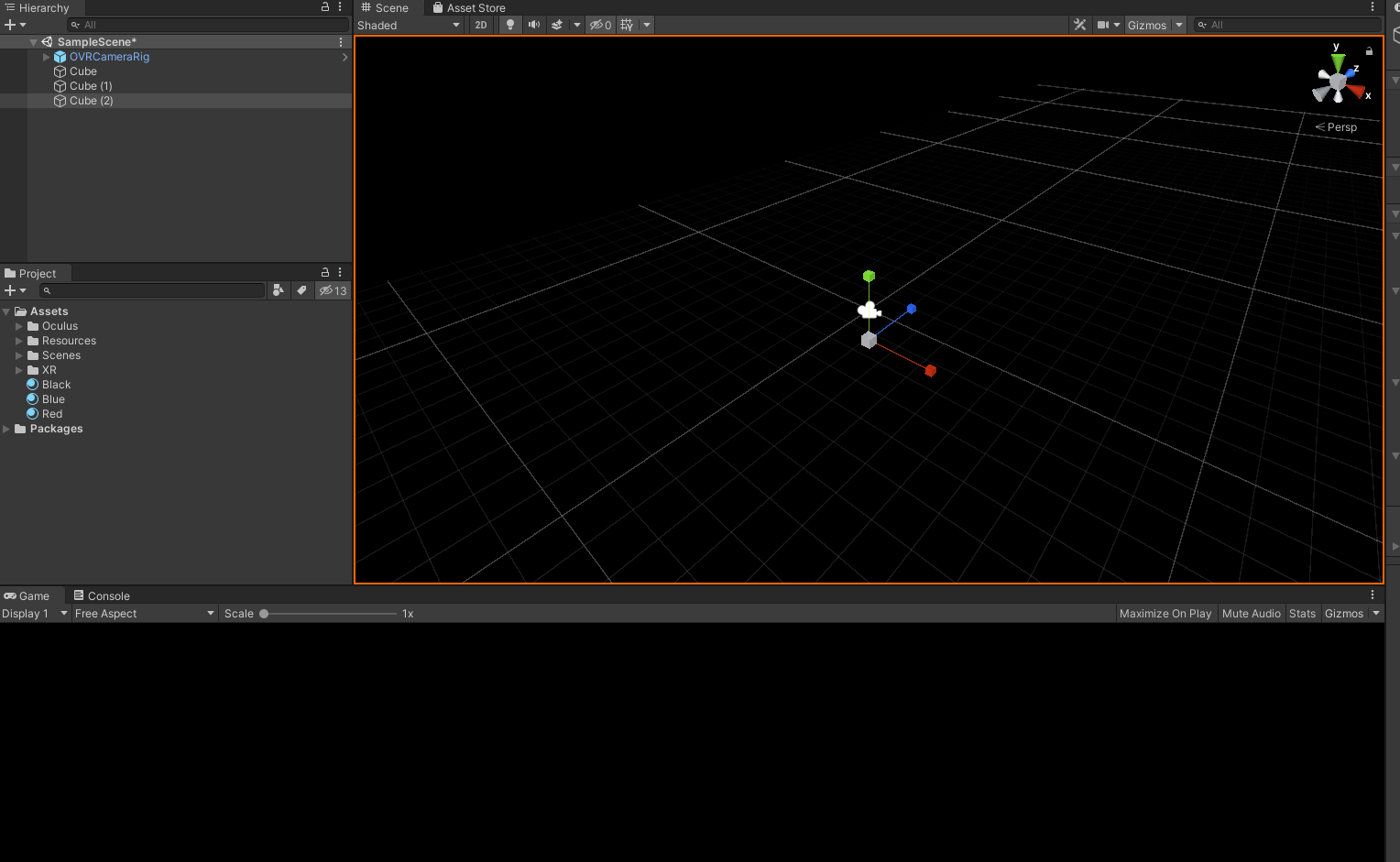Screen dimensions: 1400x862
Task: Expand the Resources folder
Action: coord(18,341)
